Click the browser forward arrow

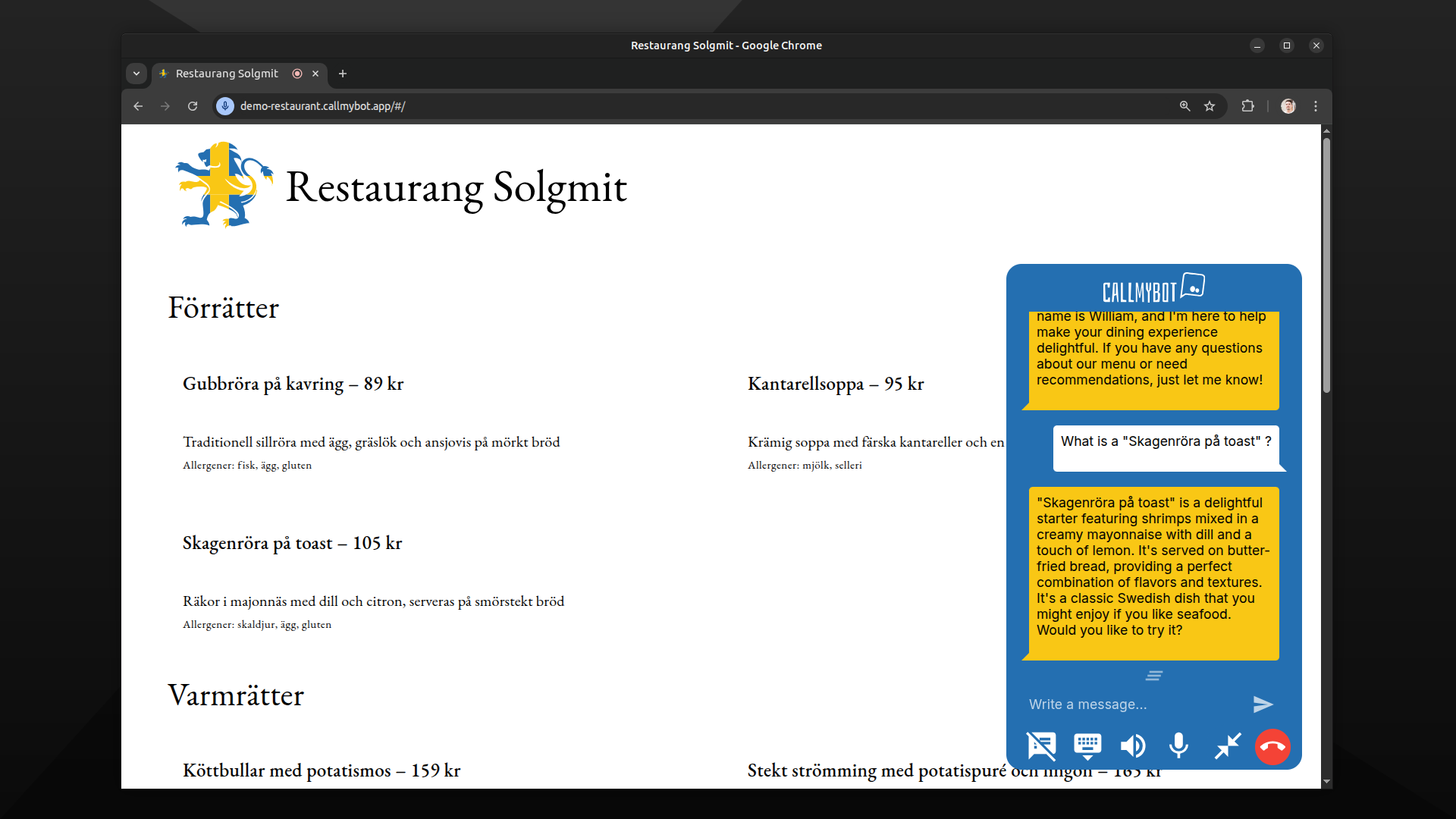tap(165, 106)
